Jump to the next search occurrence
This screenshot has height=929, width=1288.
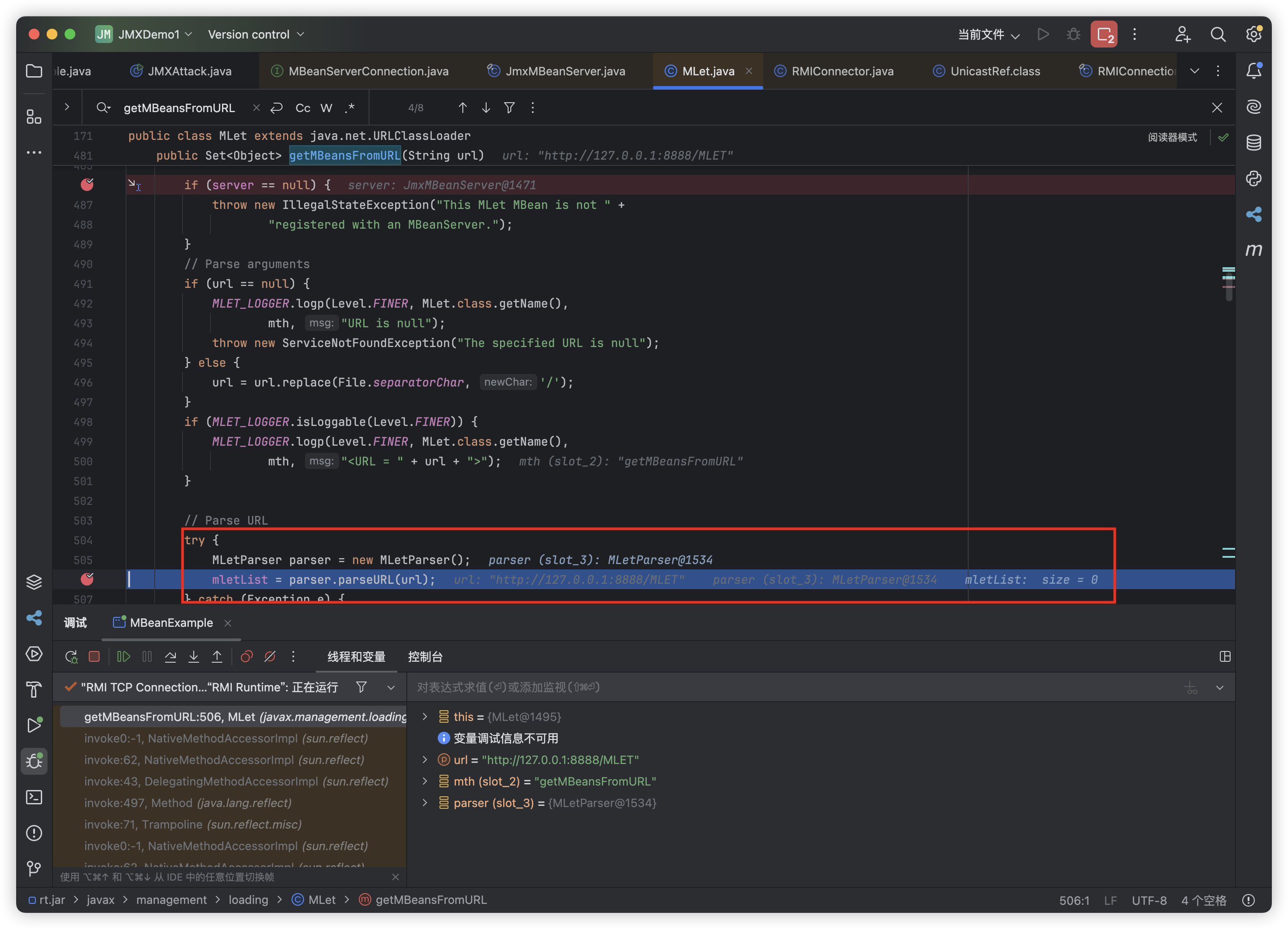(x=486, y=108)
